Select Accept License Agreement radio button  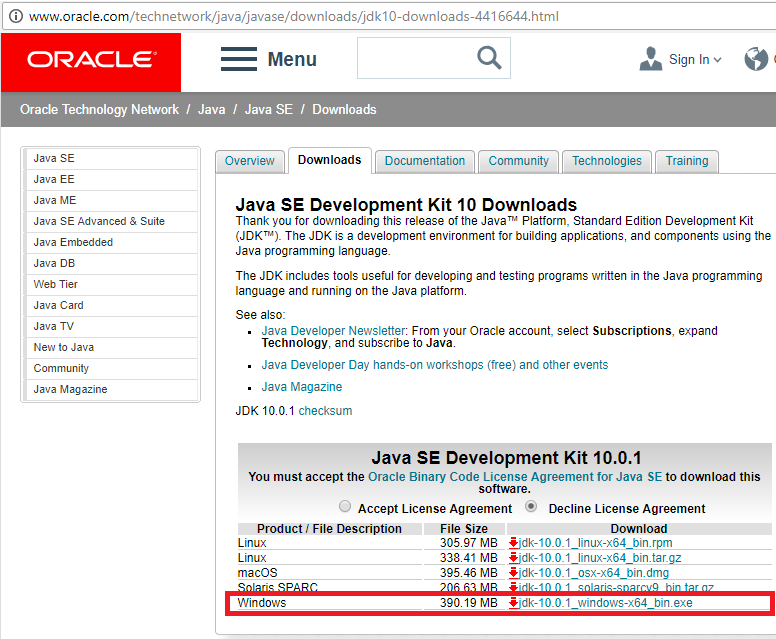coord(346,507)
